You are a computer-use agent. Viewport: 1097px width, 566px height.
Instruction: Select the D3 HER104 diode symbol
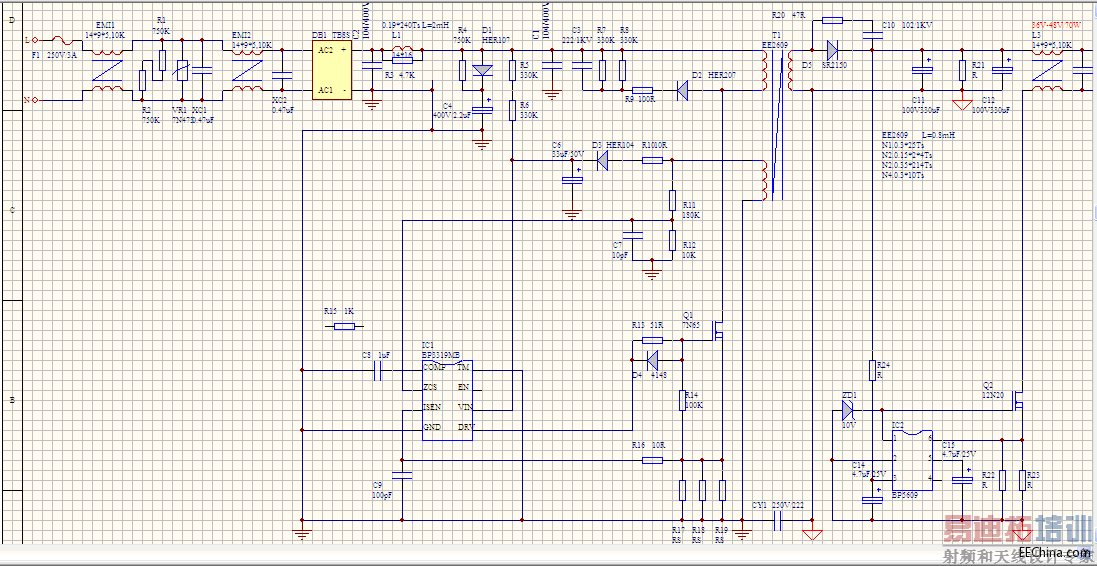[x=602, y=160]
